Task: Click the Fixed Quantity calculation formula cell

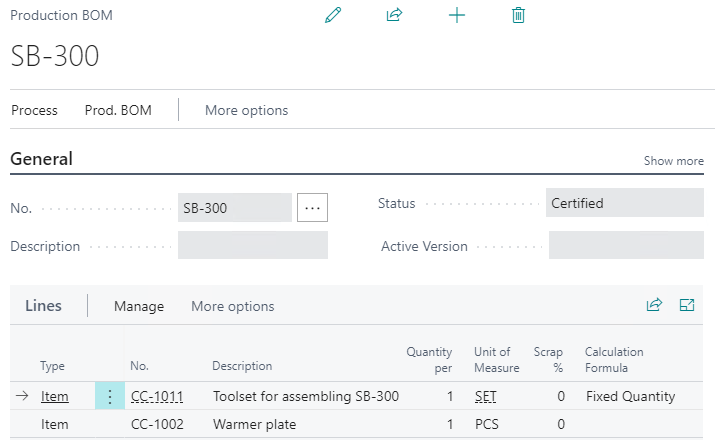Action: click(x=631, y=396)
